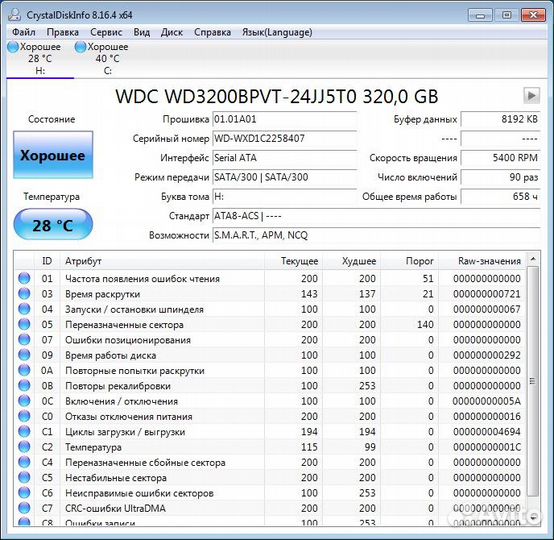Screen dimensions: 554x540
Task: Click the Текущее column header
Action: point(293,261)
